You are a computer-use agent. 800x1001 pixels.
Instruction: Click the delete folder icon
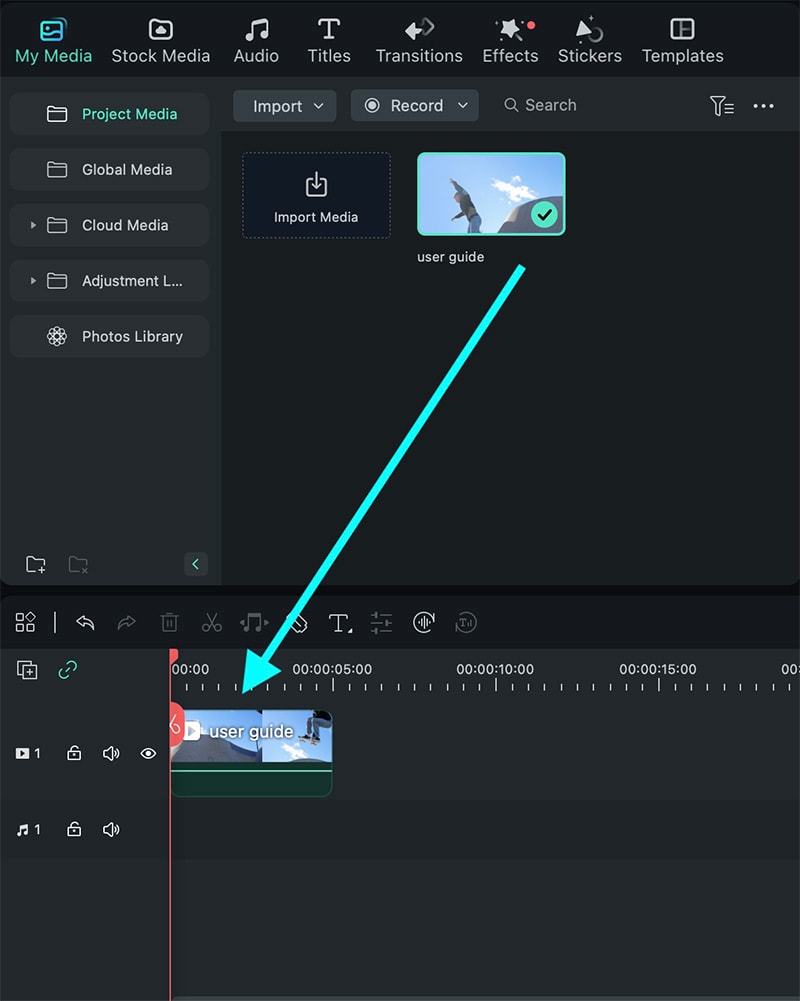[78, 564]
